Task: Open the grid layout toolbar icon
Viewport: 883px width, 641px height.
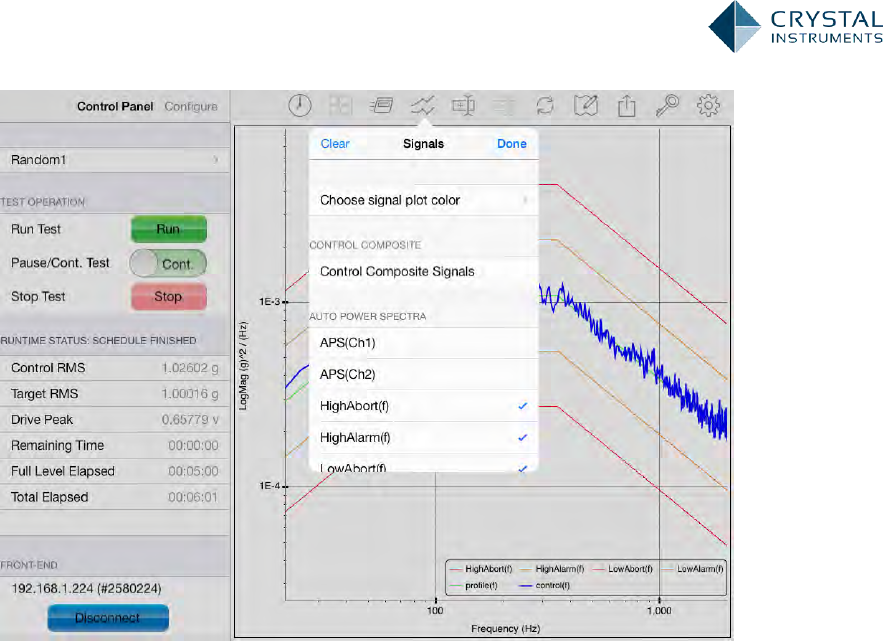Action: pyautogui.click(x=341, y=105)
